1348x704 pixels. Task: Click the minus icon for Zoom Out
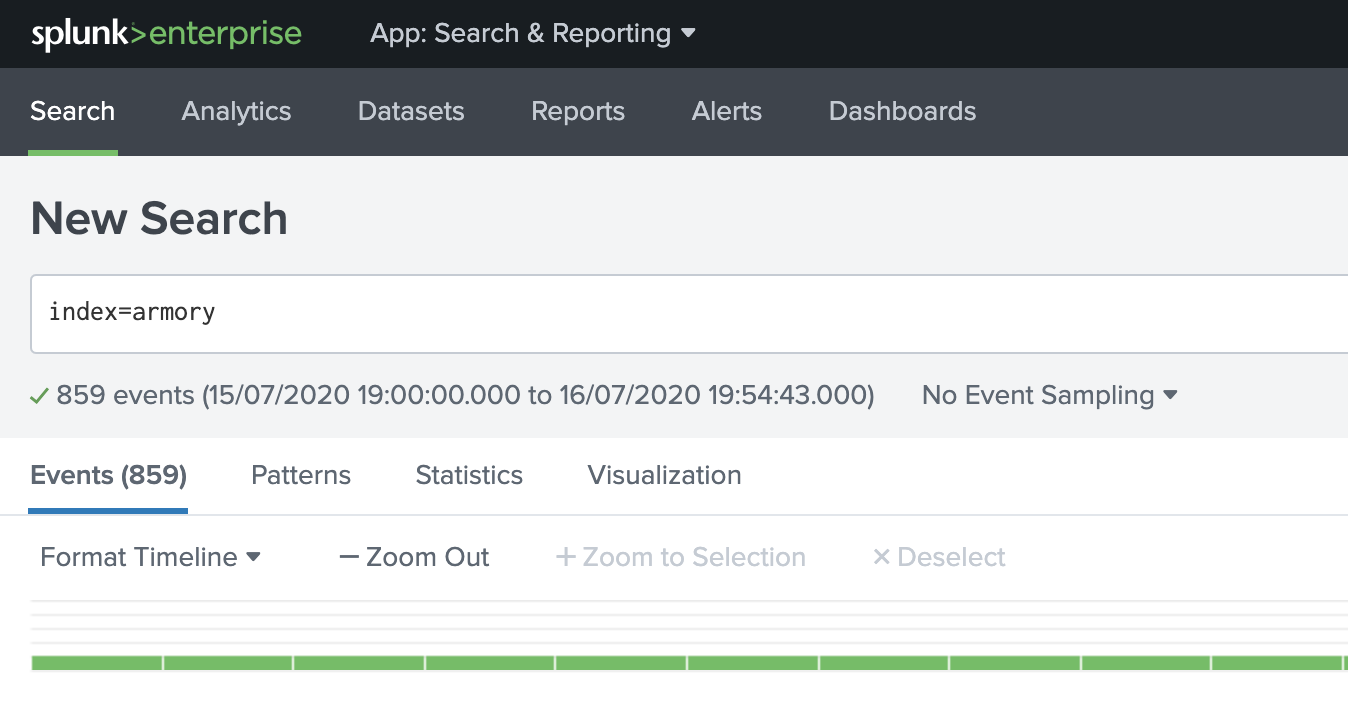[x=349, y=557]
